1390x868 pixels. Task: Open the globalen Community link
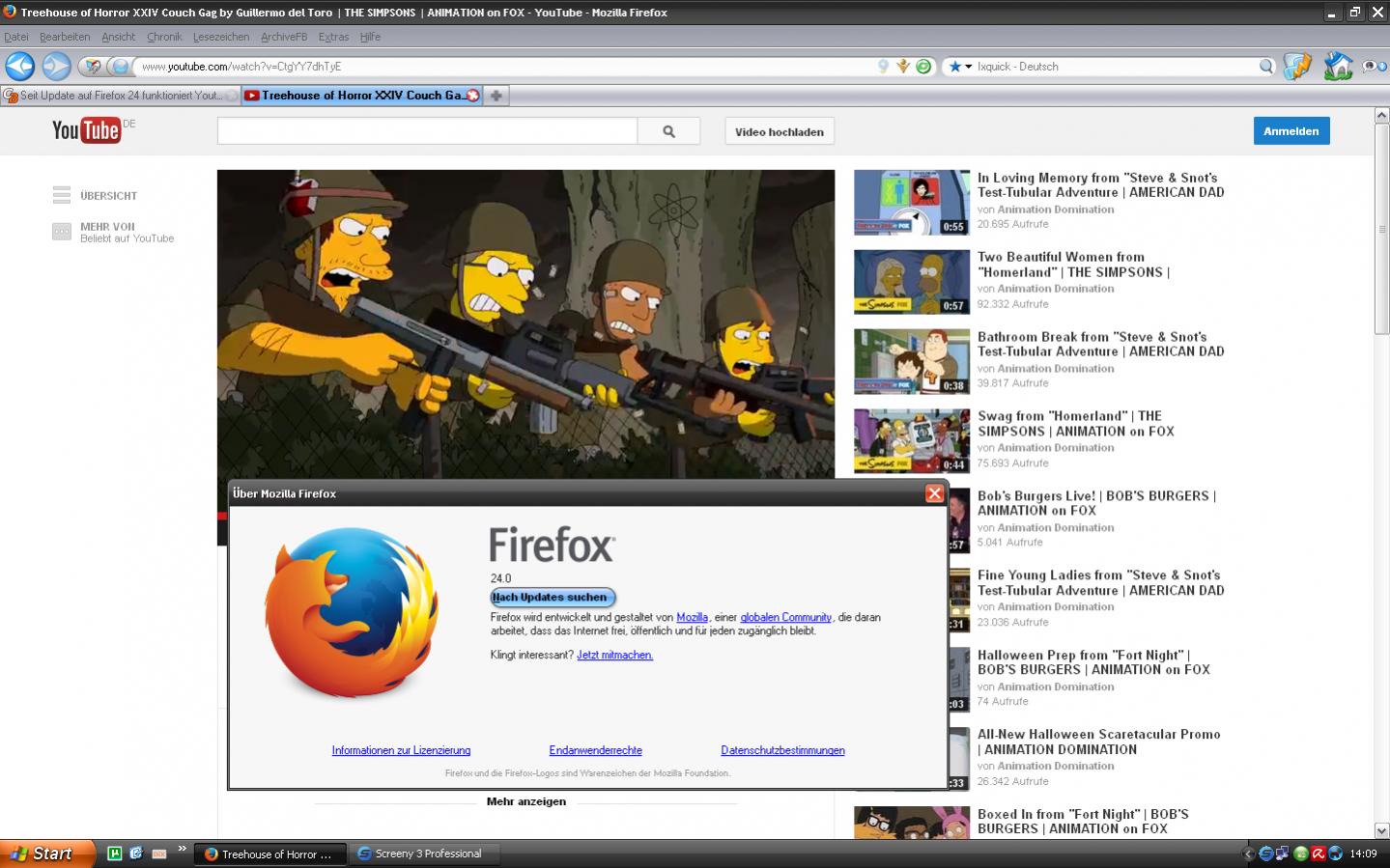[786, 618]
